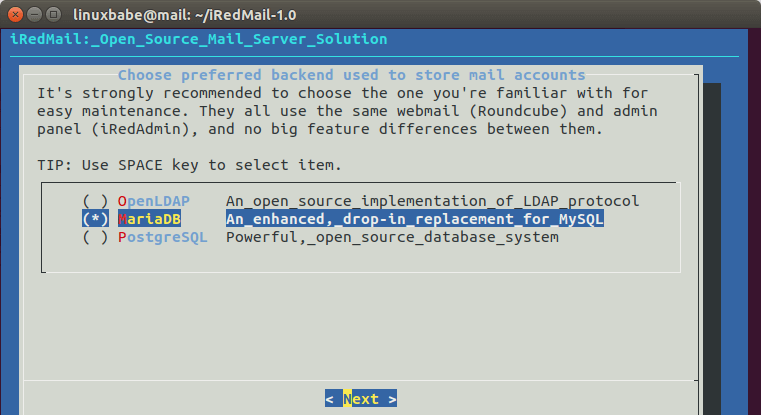Select the PostgreSQL radio button
Screen dimensions: 761x415
click(x=96, y=237)
